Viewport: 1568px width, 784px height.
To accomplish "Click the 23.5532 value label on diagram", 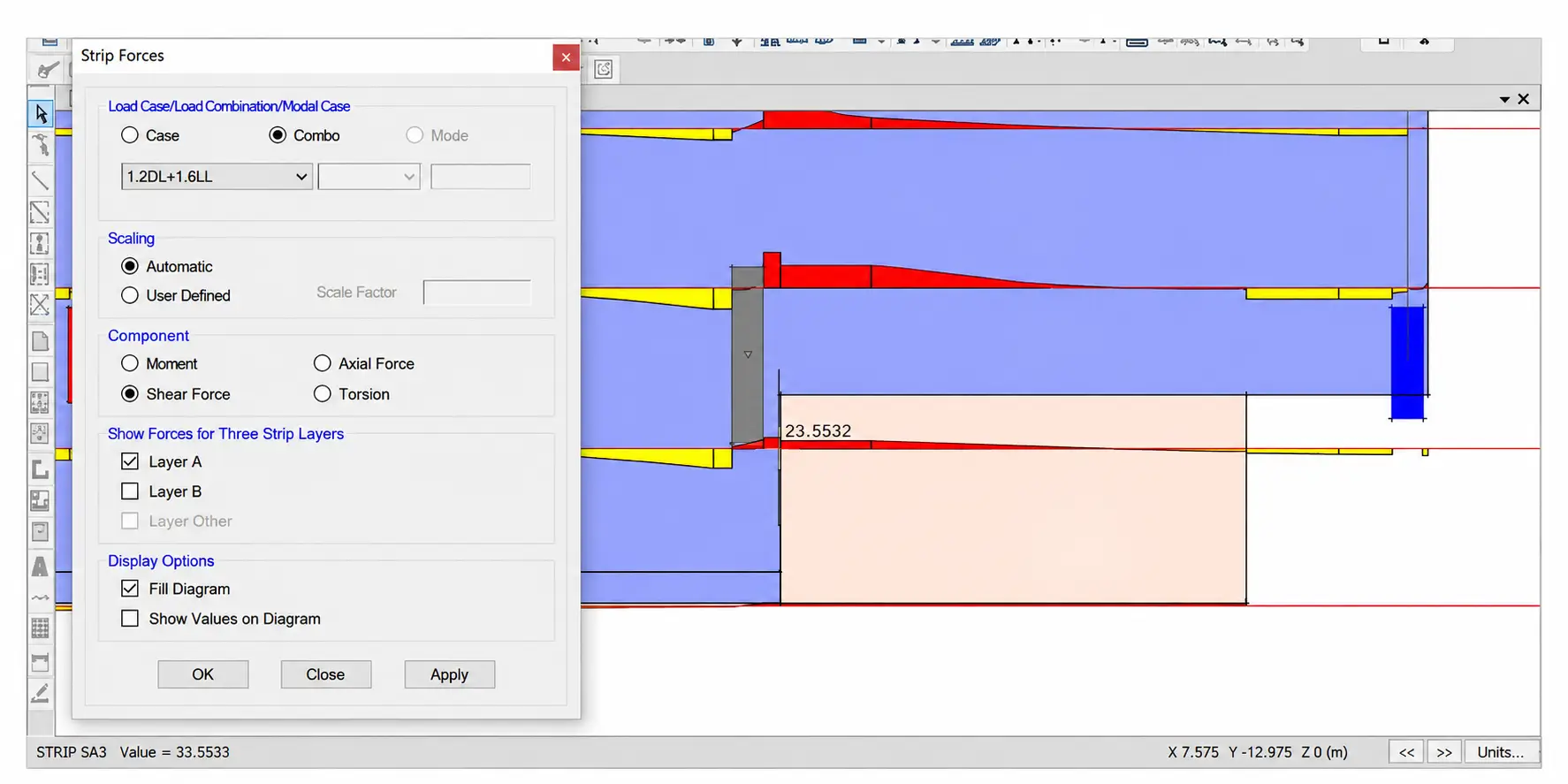I will (x=818, y=430).
